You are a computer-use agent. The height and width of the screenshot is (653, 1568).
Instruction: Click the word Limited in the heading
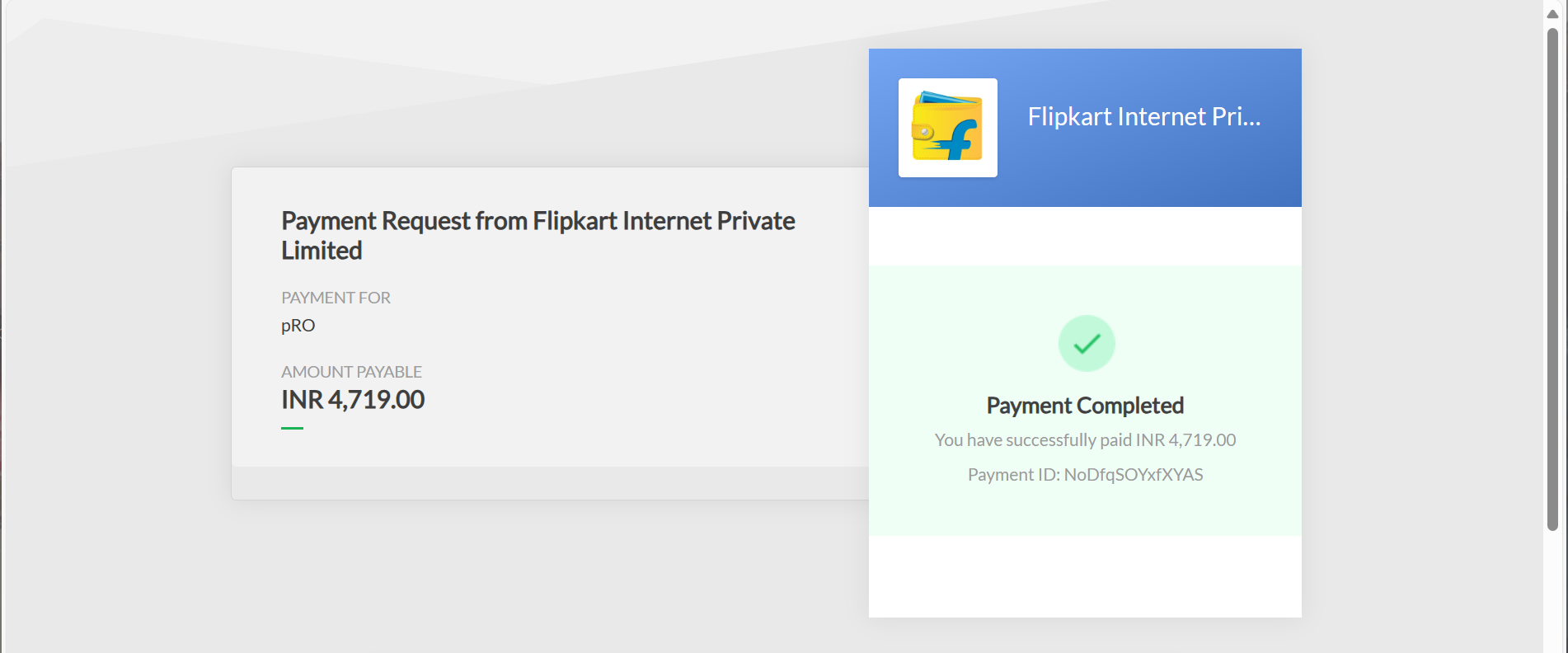coord(322,251)
